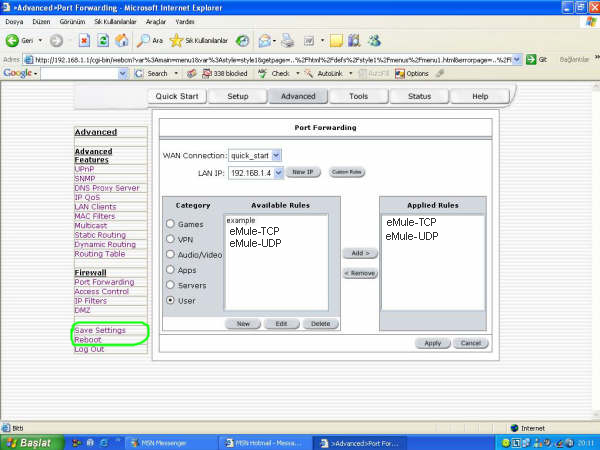Click the Research books icon

click(354, 40)
